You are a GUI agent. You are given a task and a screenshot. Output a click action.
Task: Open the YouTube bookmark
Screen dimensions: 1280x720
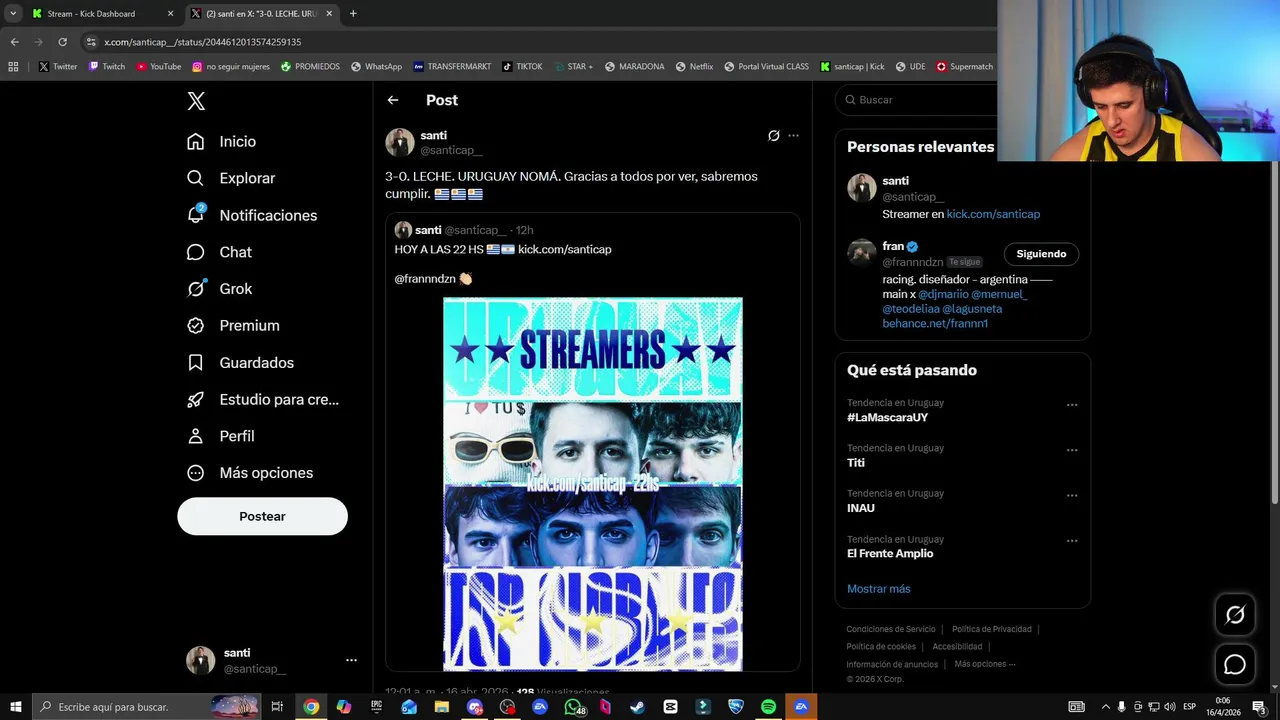coord(158,67)
